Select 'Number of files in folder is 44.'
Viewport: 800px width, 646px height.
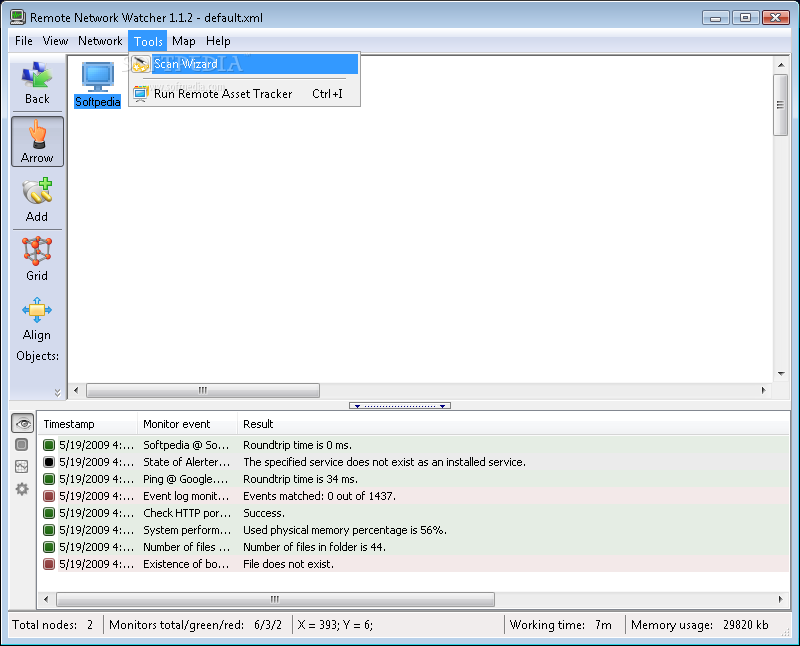[x=314, y=547]
